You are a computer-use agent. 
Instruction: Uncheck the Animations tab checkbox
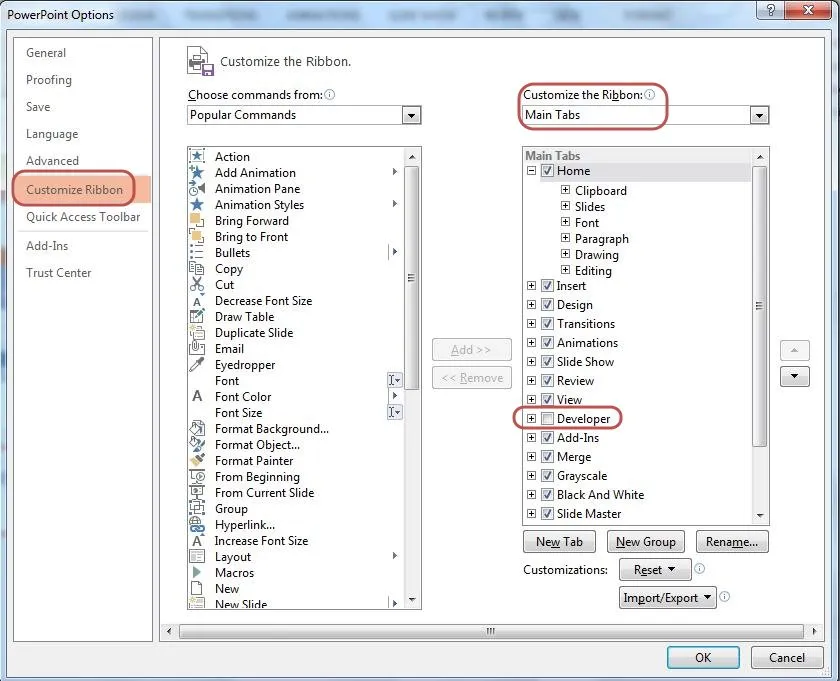[x=547, y=342]
